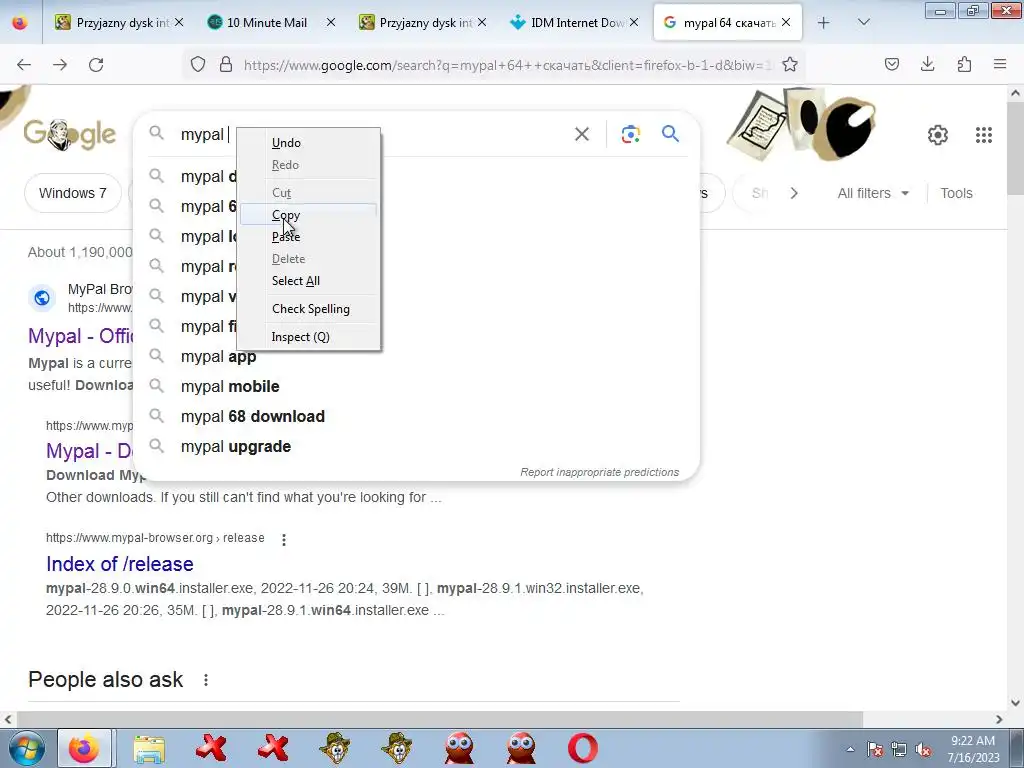
Task: Reload the current page
Action: [x=96, y=65]
